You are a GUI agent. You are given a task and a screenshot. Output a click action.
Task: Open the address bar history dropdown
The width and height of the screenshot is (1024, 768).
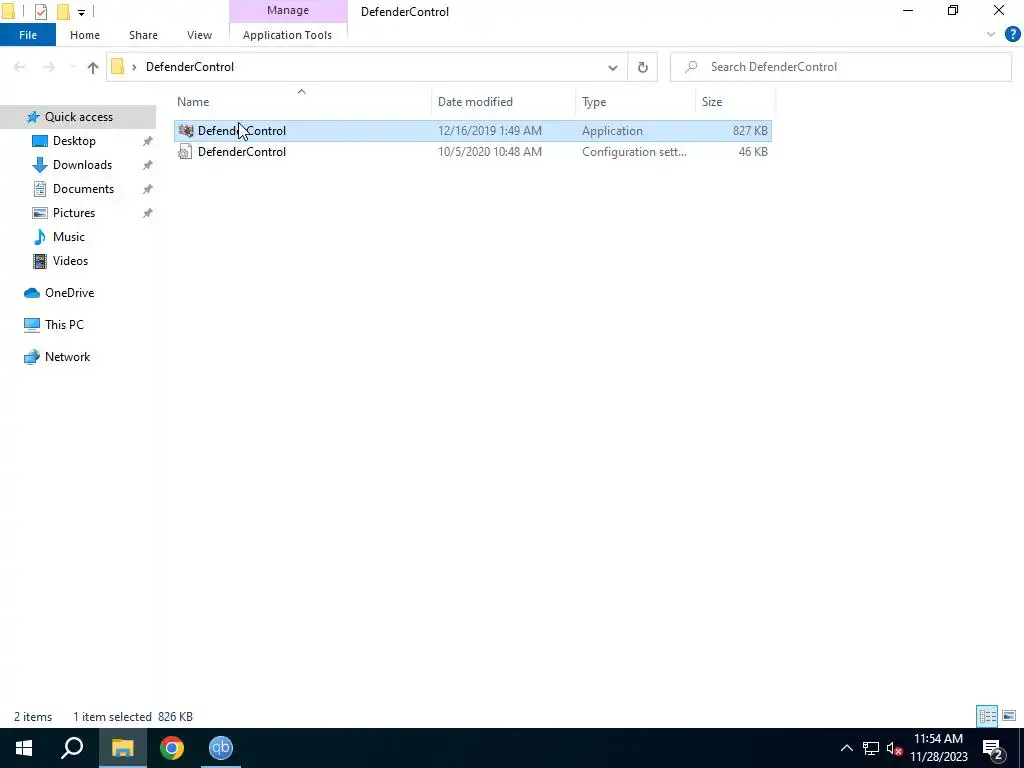click(613, 67)
